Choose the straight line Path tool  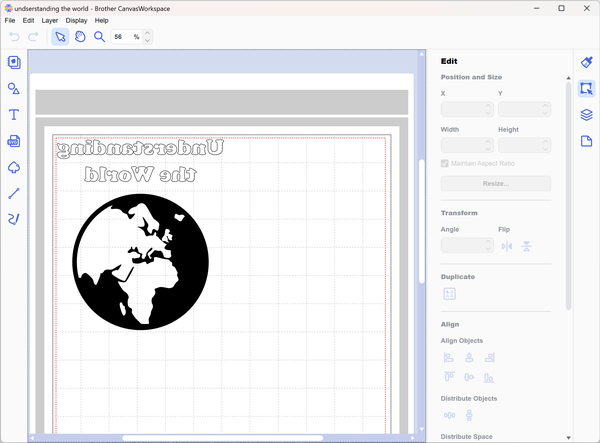pos(14,193)
